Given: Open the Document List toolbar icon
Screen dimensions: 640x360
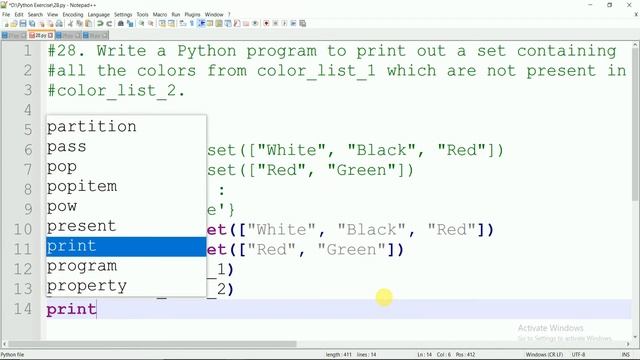Looking at the screenshot, I should [228, 24].
